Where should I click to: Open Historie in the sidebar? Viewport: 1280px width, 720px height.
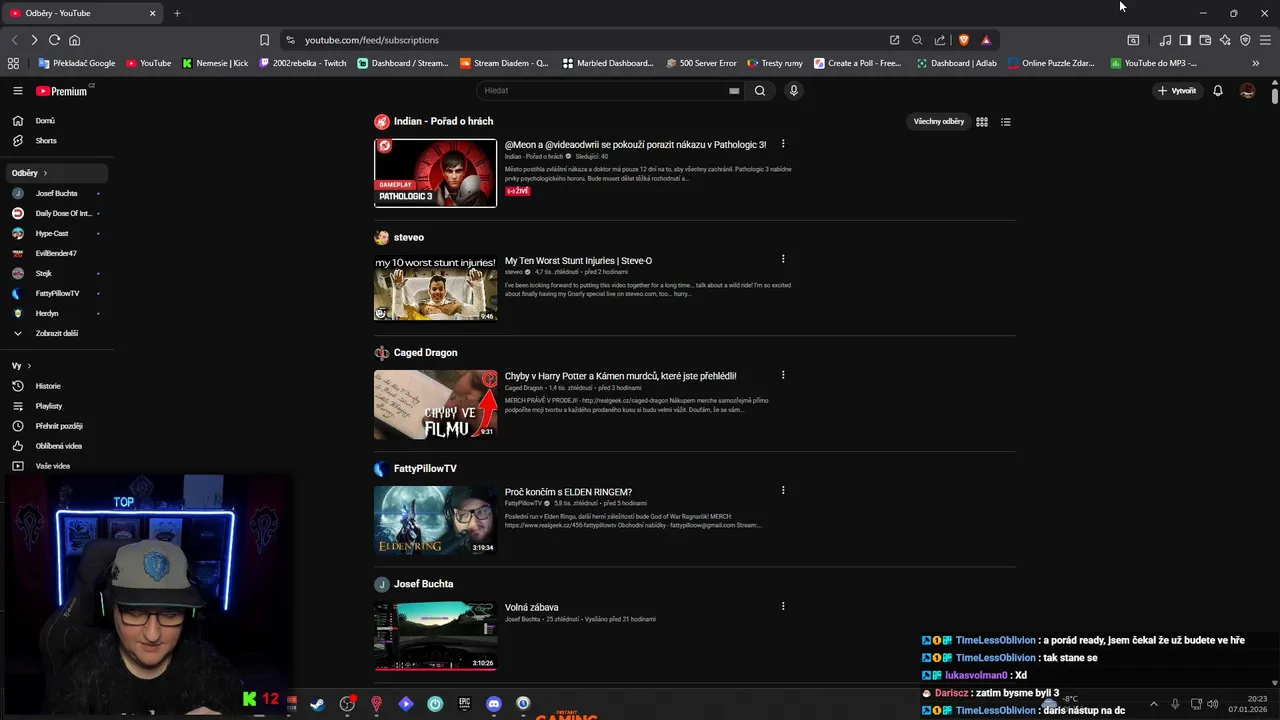[x=48, y=386]
